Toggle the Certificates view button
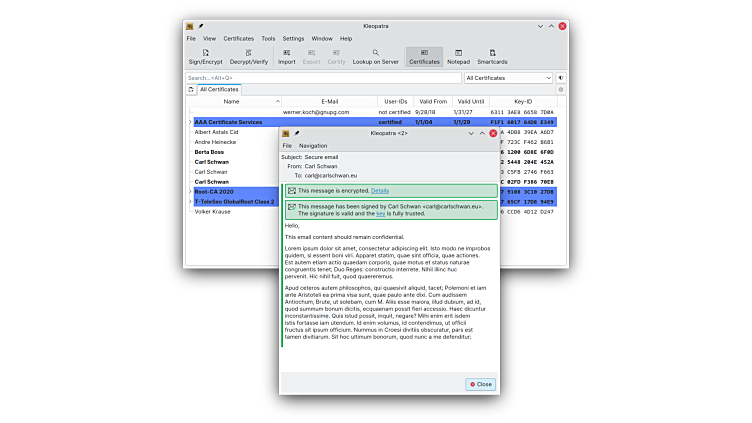Image resolution: width=752 pixels, height=423 pixels. coord(424,56)
